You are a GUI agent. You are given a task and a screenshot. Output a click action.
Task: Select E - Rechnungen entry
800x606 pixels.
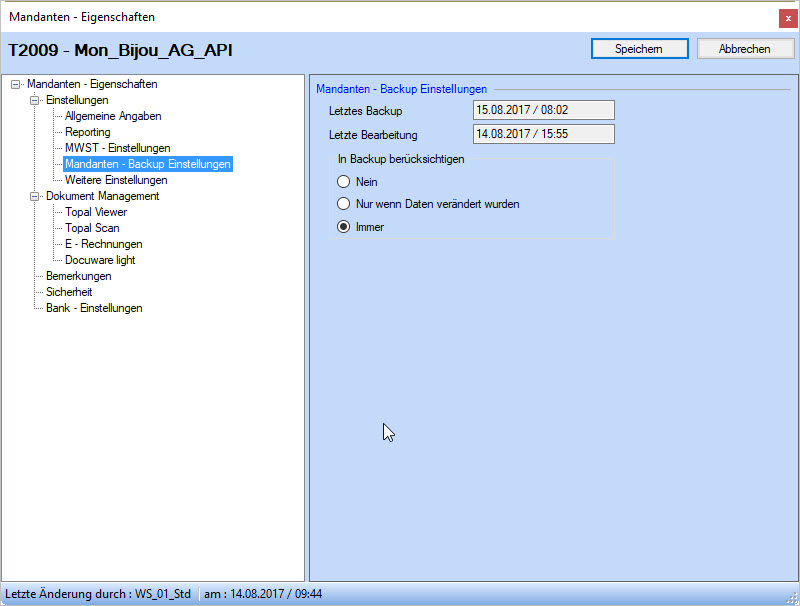[103, 244]
